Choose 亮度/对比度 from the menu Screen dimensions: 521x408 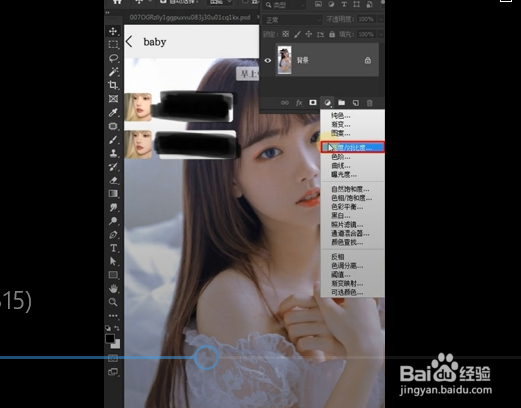353,147
